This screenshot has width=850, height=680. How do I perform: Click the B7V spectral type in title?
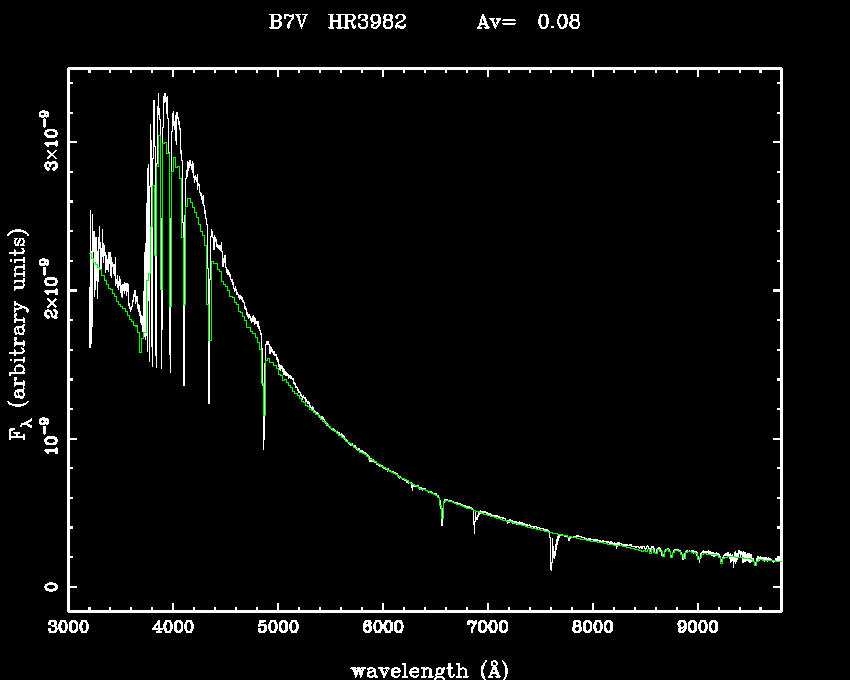tap(288, 22)
